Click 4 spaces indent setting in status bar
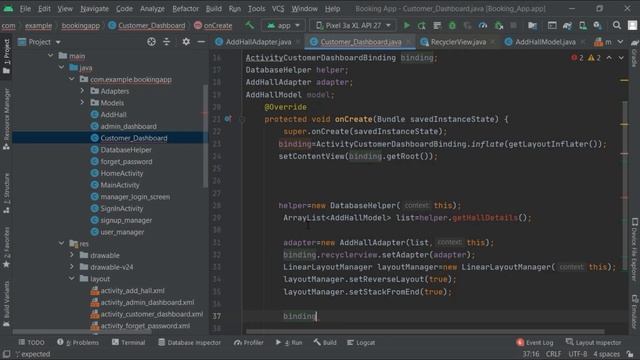Viewport: 640px width, 360px height. coord(607,354)
